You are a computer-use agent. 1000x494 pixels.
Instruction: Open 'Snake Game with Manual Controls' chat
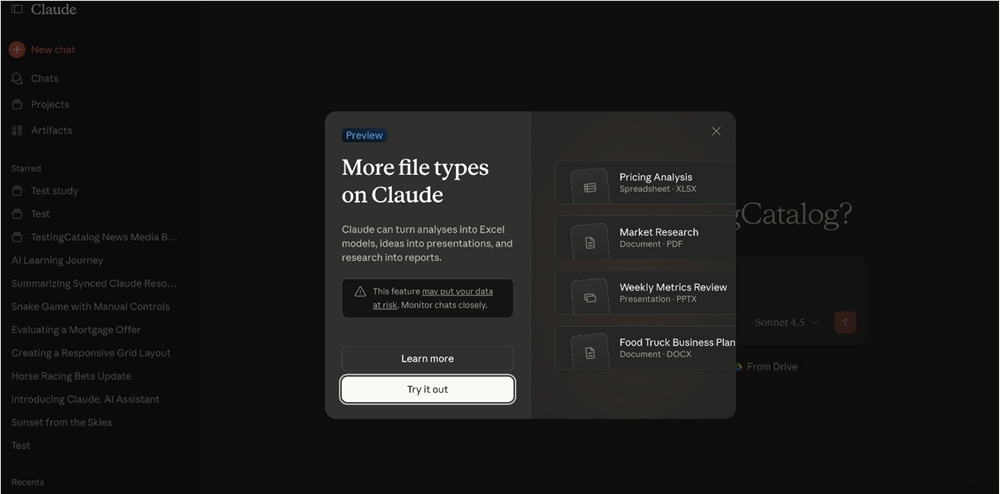90,307
